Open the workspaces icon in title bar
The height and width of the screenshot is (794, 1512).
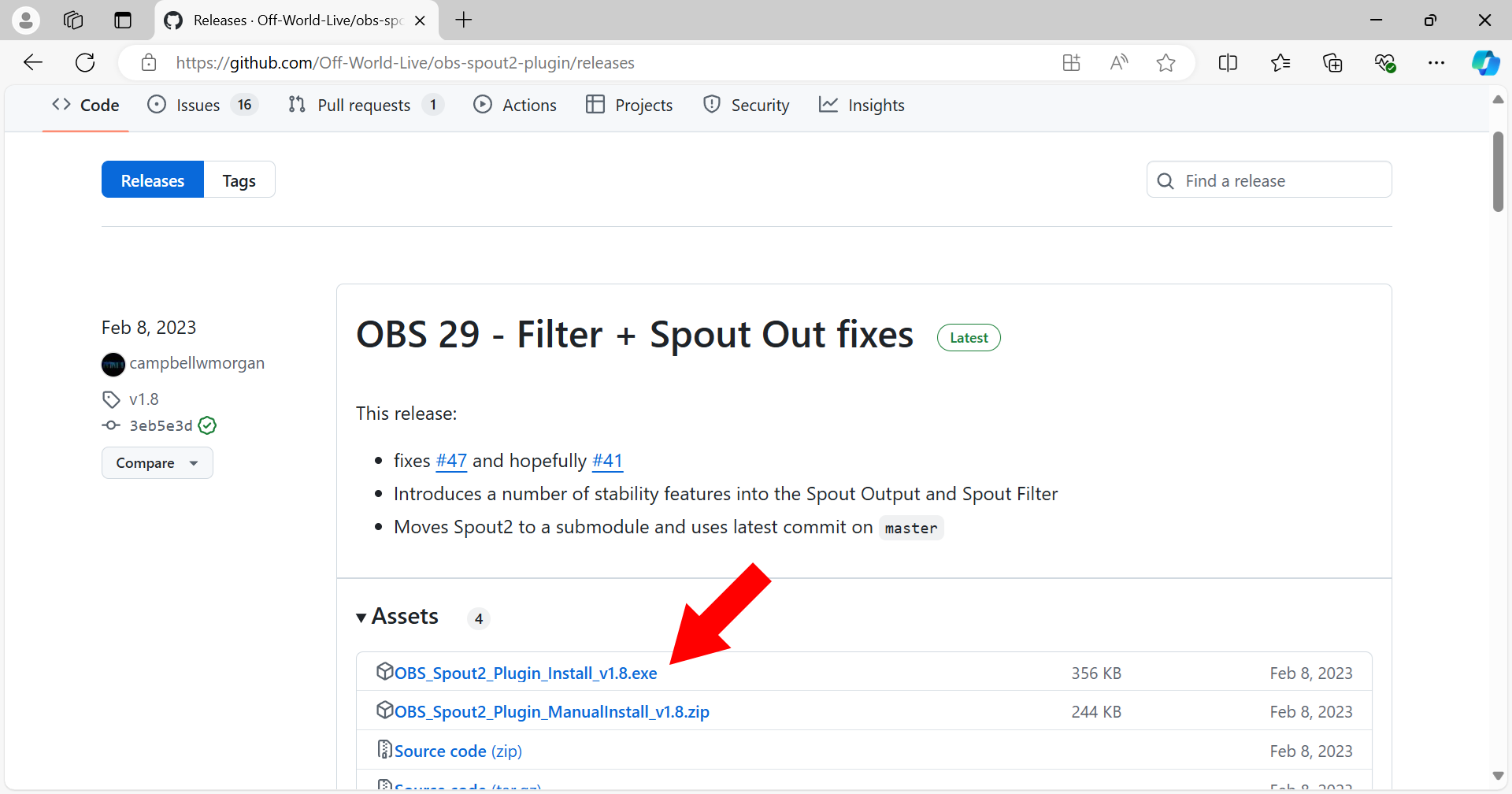coord(73,20)
